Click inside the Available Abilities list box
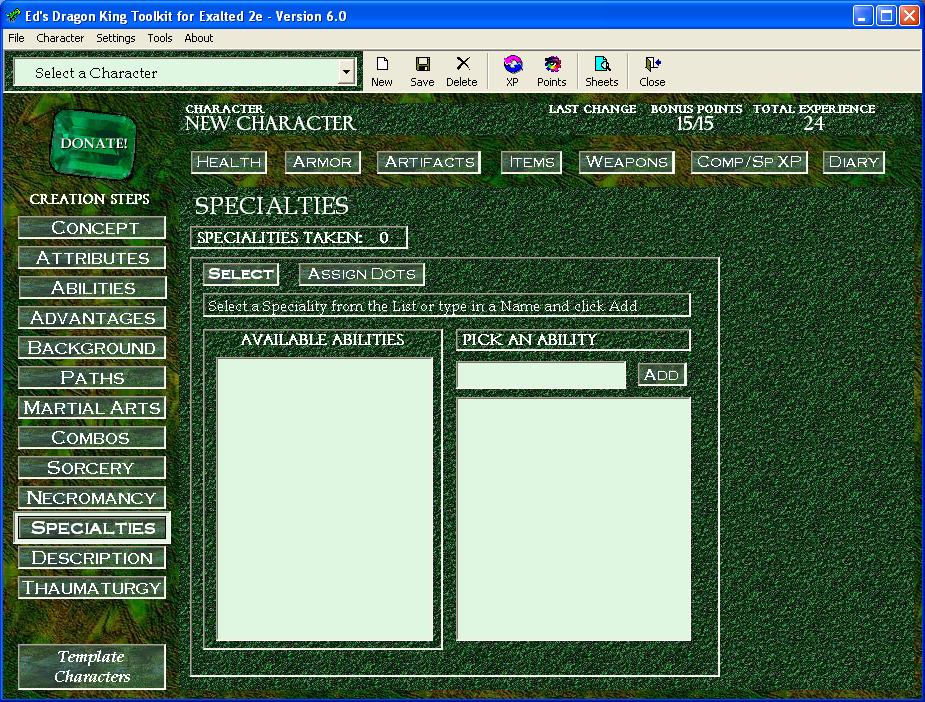 coord(324,499)
